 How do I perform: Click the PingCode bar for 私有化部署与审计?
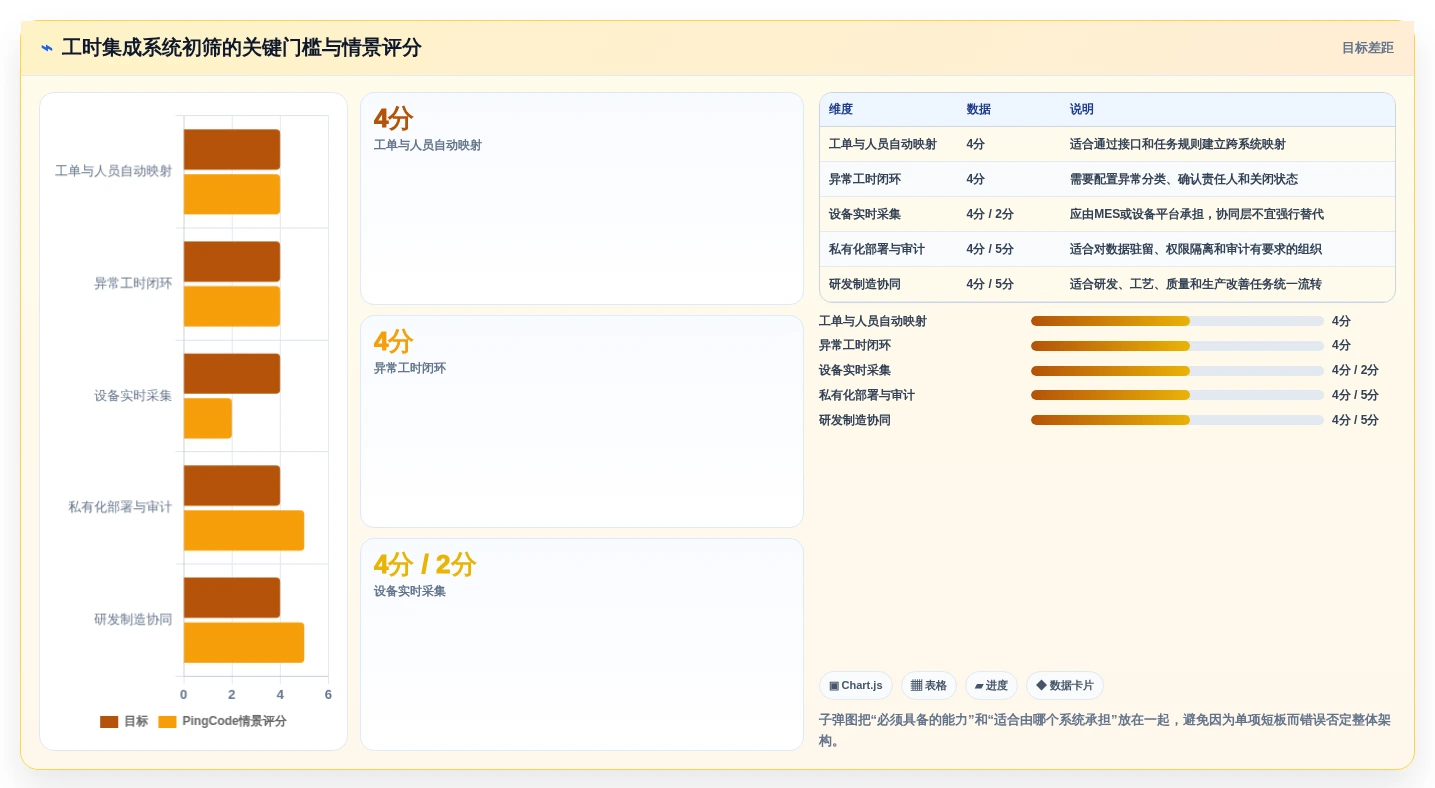244,530
